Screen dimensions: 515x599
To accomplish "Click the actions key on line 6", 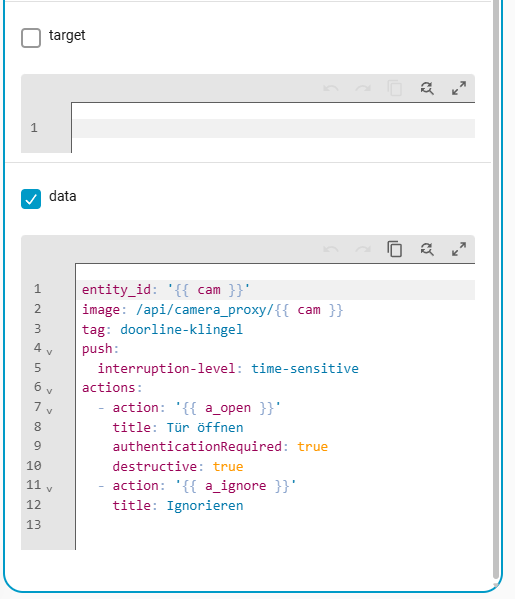I will click(109, 388).
